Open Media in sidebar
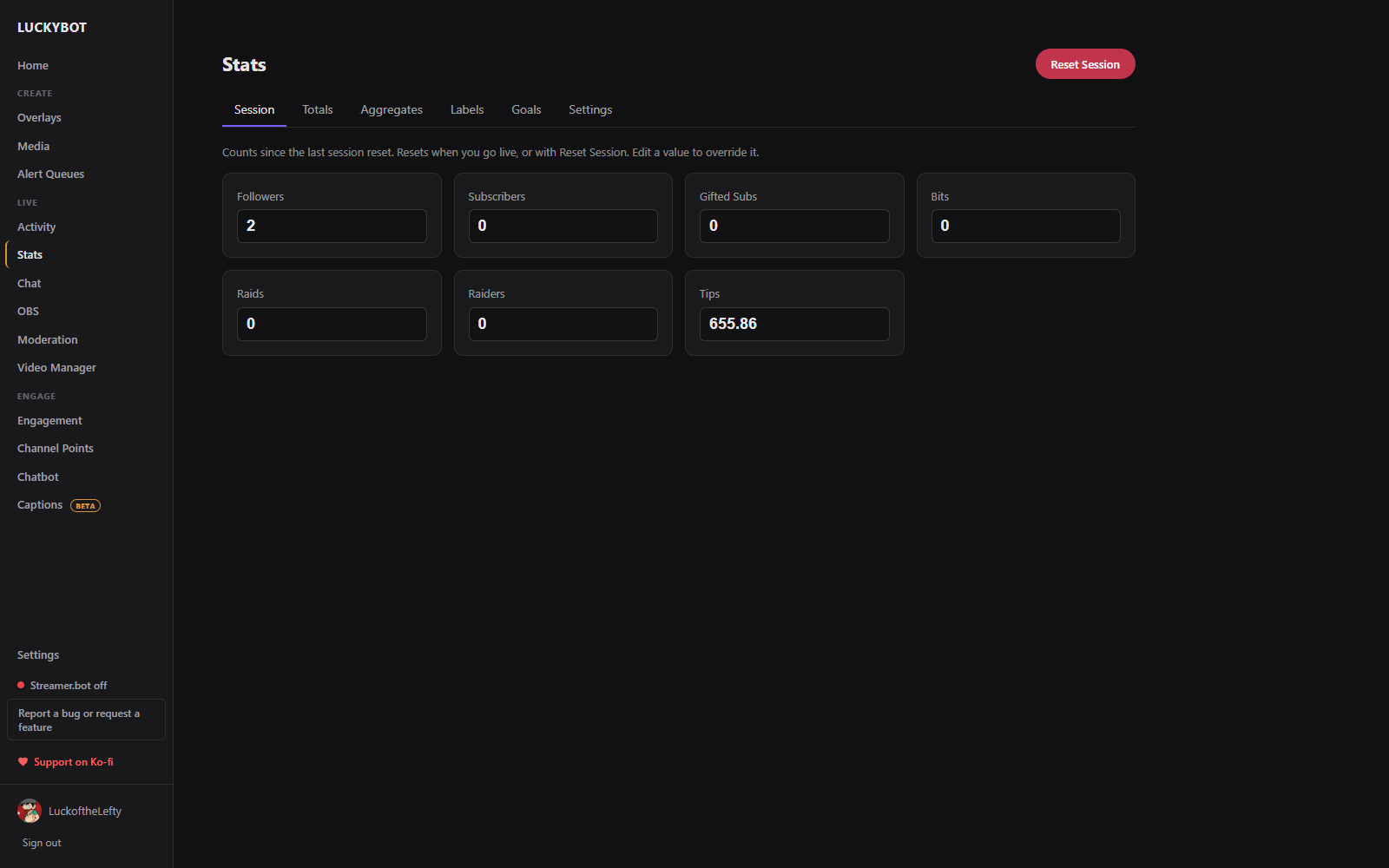Screen dimensions: 1389x868 coord(33,146)
